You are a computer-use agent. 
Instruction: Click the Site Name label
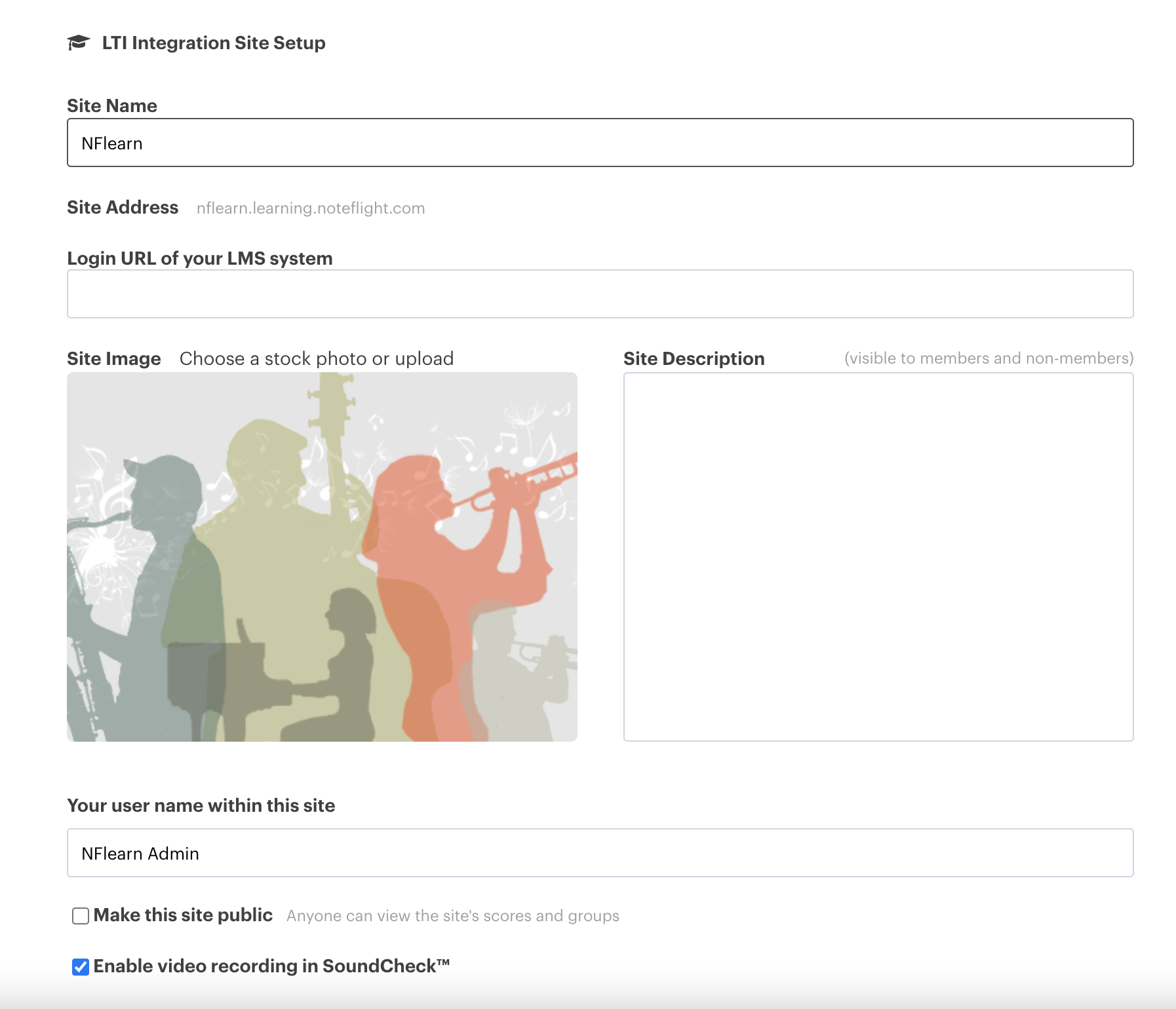click(x=112, y=105)
